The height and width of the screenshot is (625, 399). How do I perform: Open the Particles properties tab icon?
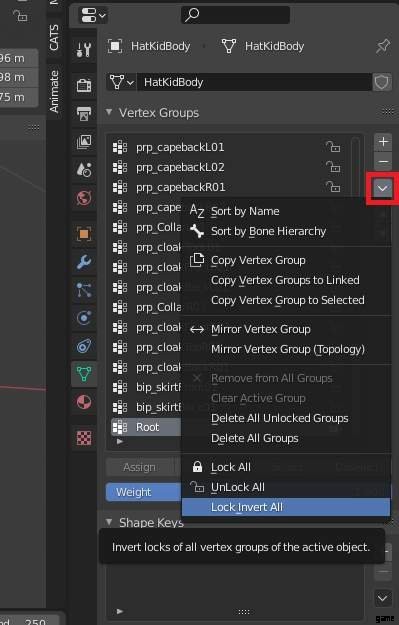point(84,290)
